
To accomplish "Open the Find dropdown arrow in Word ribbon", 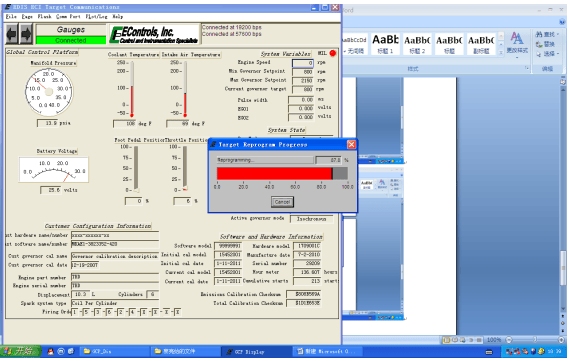I will [x=558, y=35].
